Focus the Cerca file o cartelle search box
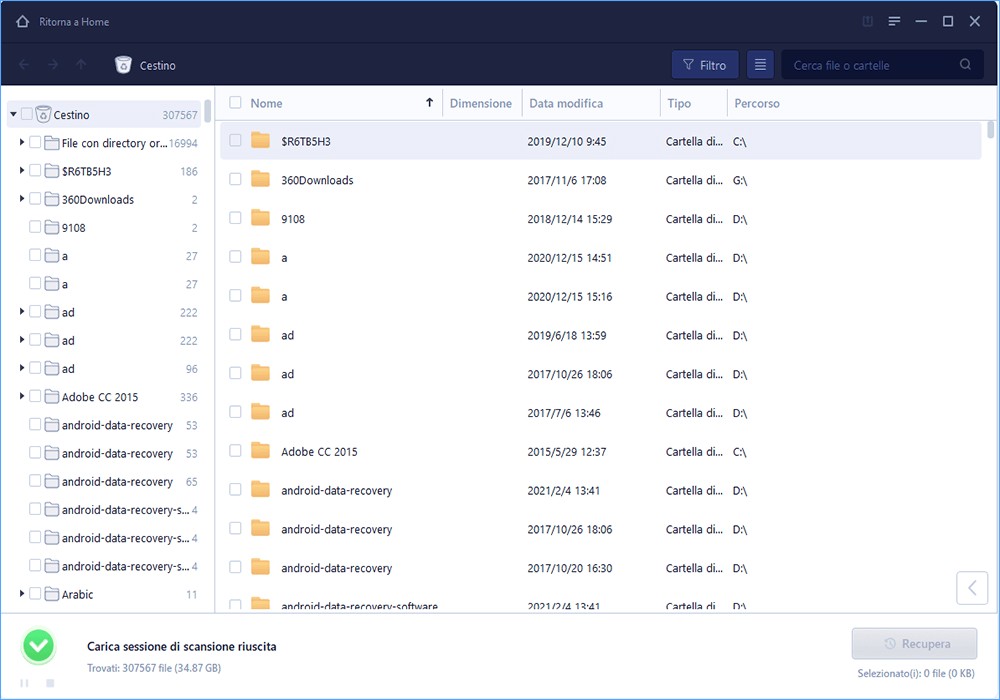The image size is (1000, 700). click(x=882, y=64)
